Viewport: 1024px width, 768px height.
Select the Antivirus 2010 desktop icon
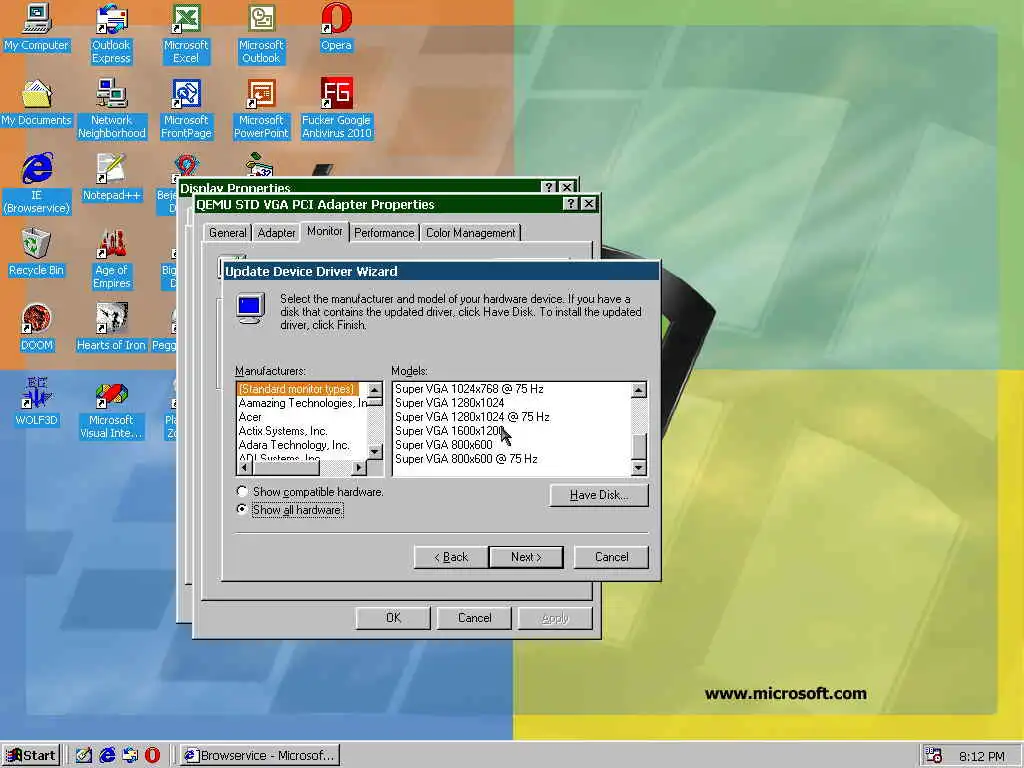point(336,109)
